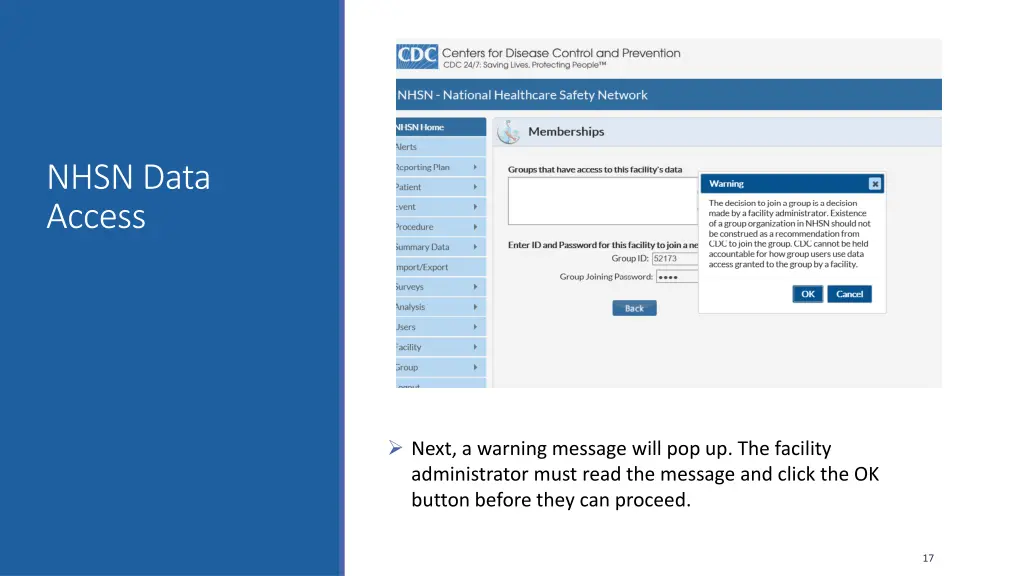This screenshot has width=1024, height=576.
Task: Open Group sidebar item
Action: click(x=441, y=367)
